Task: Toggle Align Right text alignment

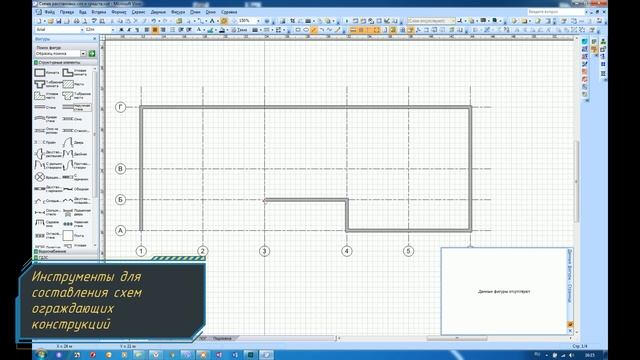Action: pos(163,29)
